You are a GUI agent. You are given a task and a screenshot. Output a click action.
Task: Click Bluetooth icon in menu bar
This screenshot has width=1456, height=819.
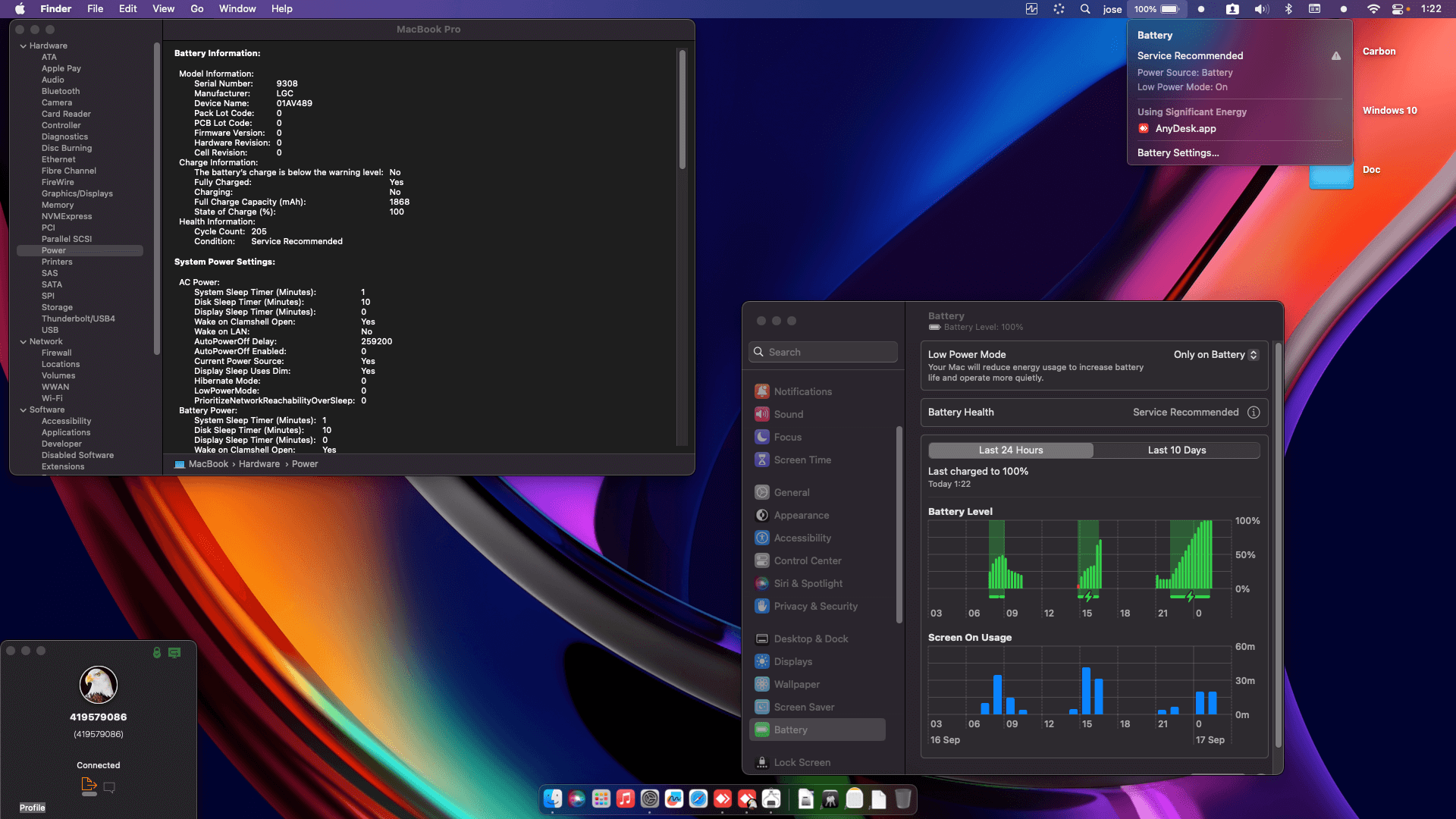[1288, 9]
